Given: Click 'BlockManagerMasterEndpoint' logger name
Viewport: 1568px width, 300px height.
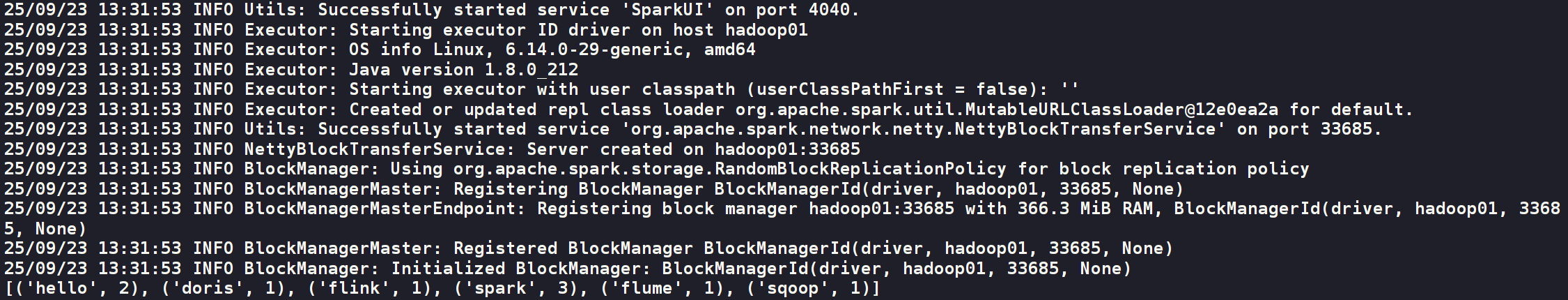Looking at the screenshot, I should 380,209.
